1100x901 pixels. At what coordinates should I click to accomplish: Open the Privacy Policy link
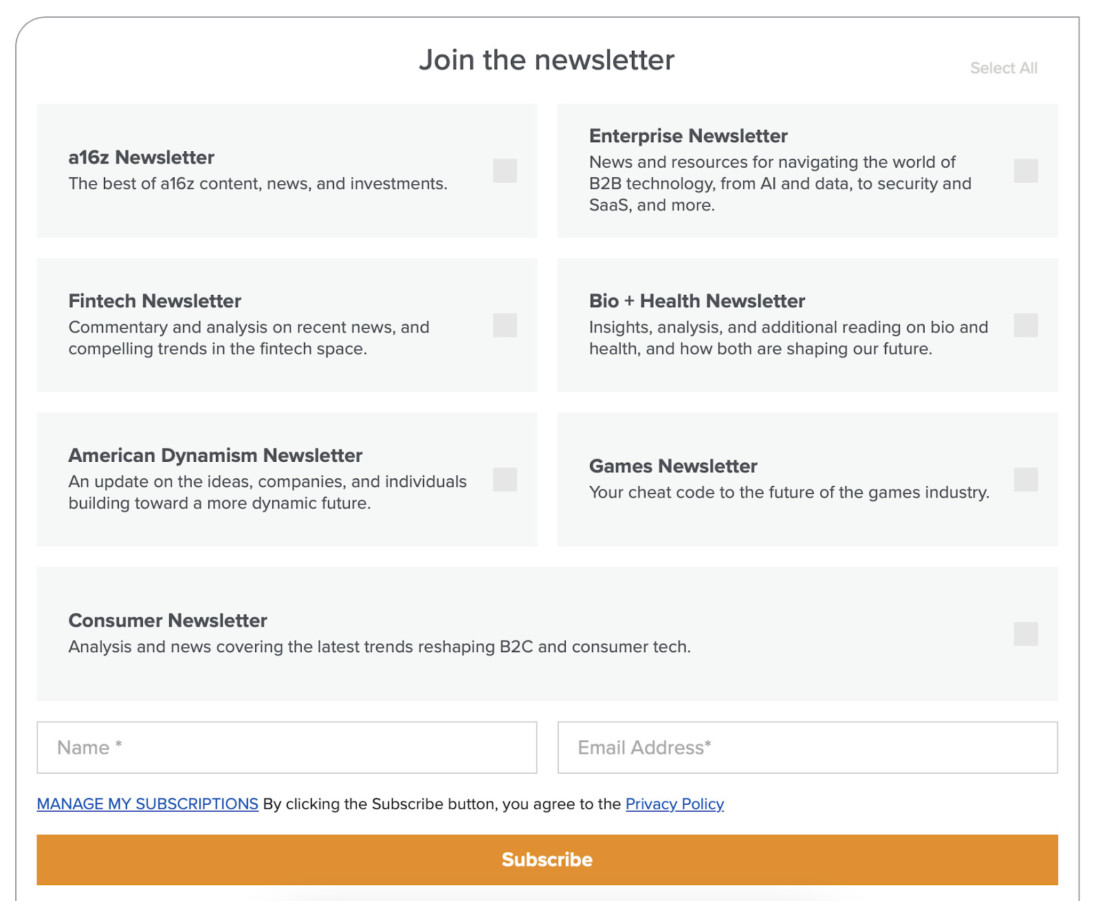pos(674,804)
